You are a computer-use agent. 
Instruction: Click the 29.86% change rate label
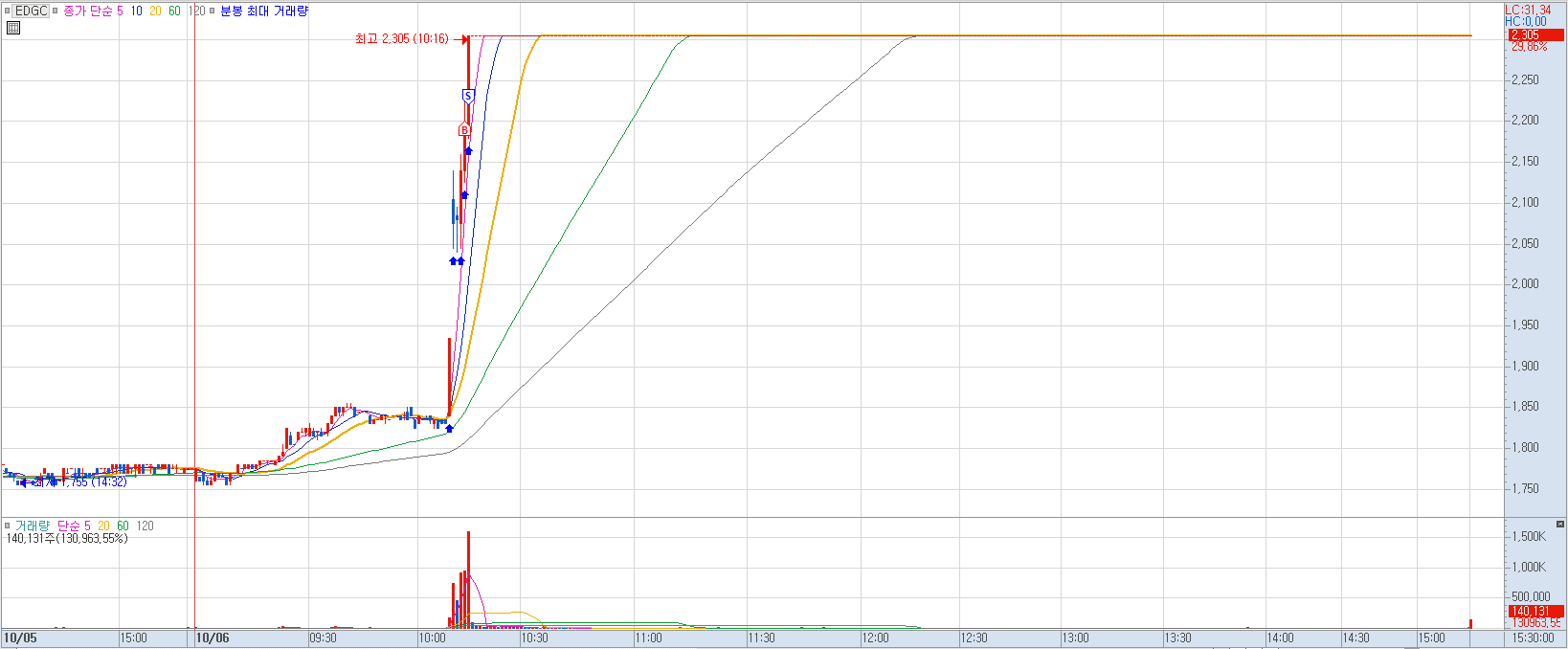[1529, 47]
